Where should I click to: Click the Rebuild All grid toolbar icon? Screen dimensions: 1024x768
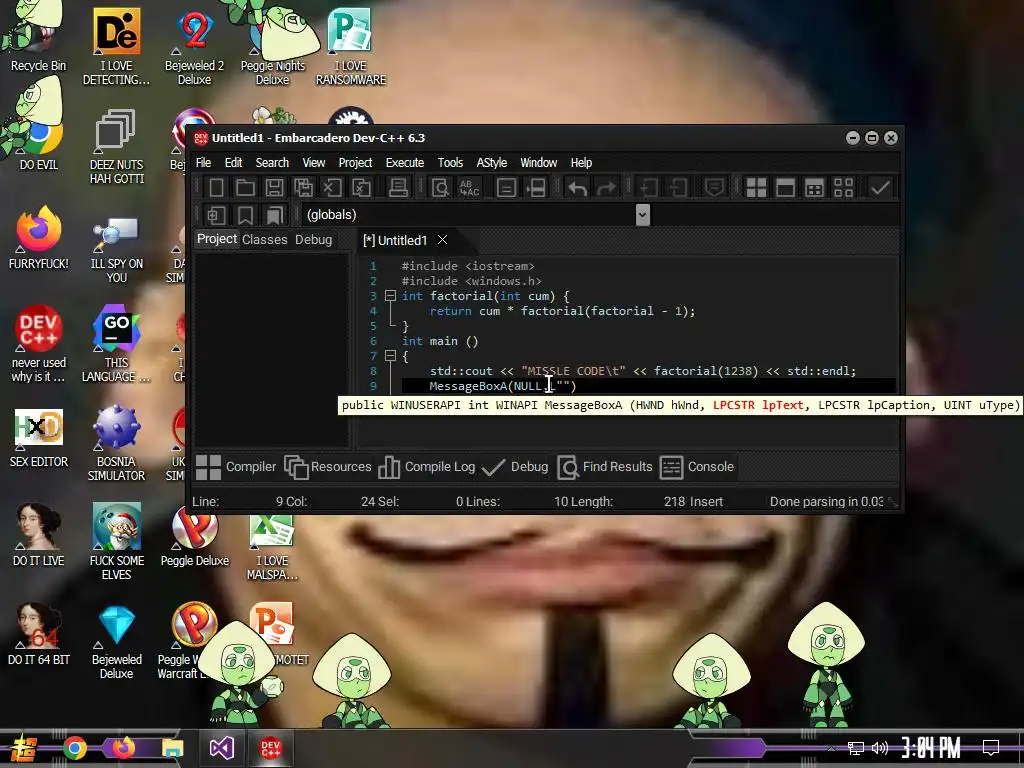[843, 188]
